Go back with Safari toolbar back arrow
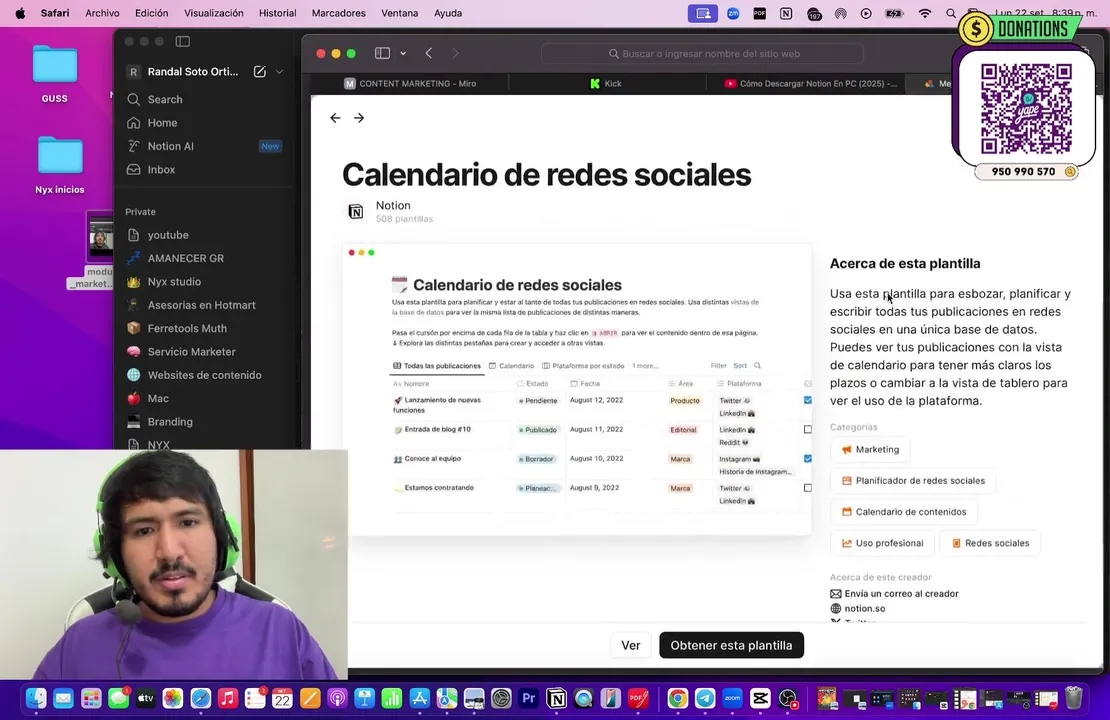 coord(429,53)
